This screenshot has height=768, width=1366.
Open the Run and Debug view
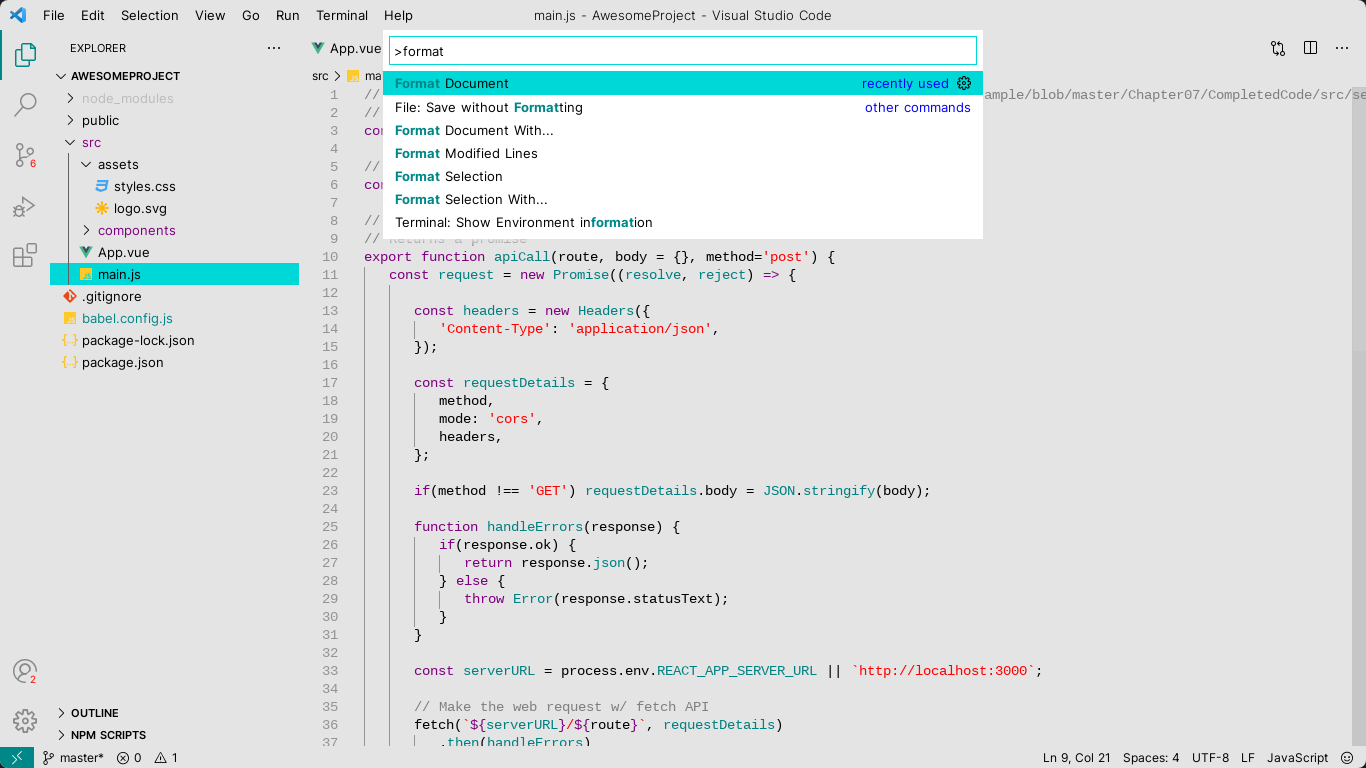click(x=25, y=207)
